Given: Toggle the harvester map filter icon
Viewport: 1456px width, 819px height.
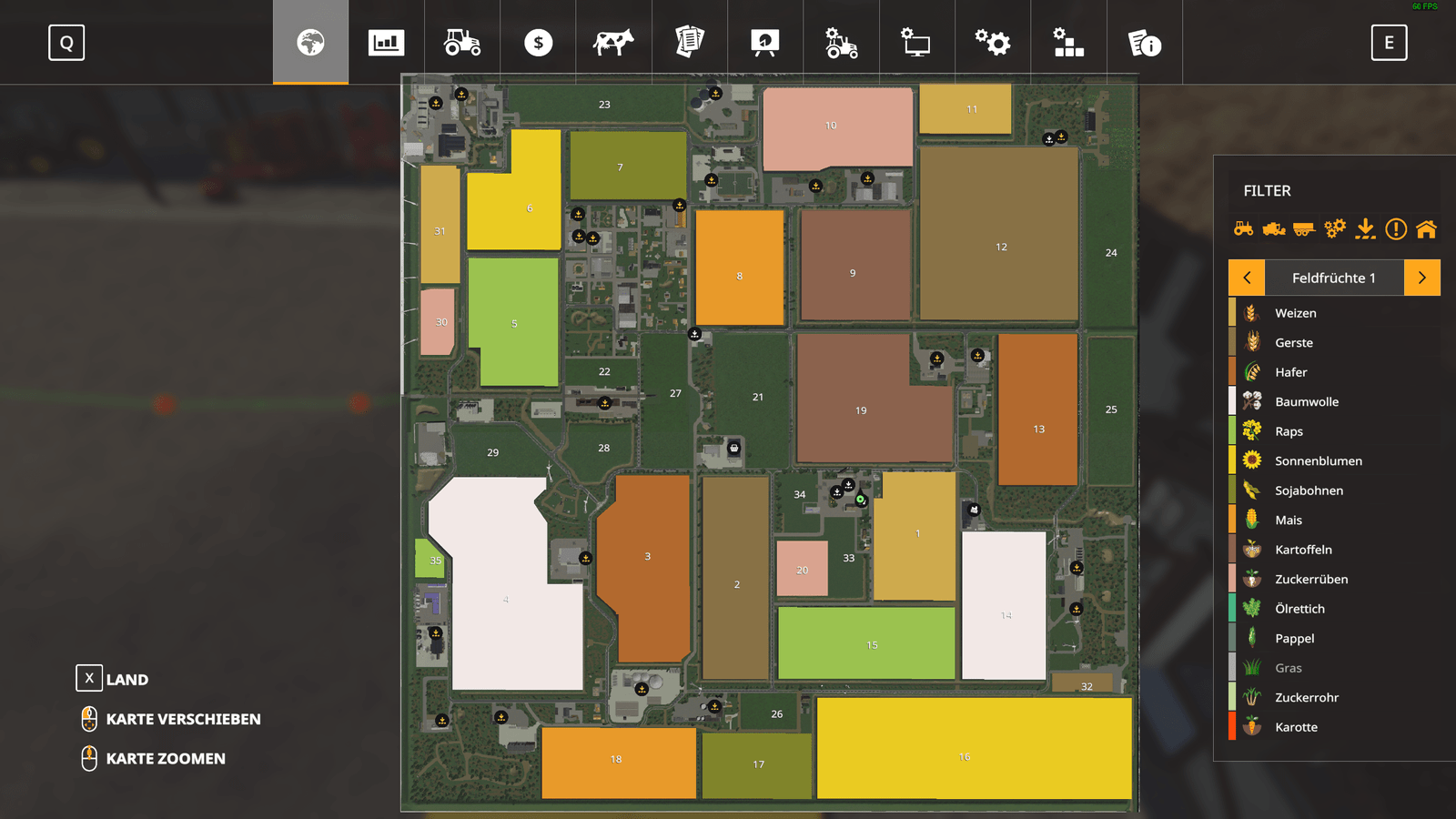Looking at the screenshot, I should tap(1274, 228).
